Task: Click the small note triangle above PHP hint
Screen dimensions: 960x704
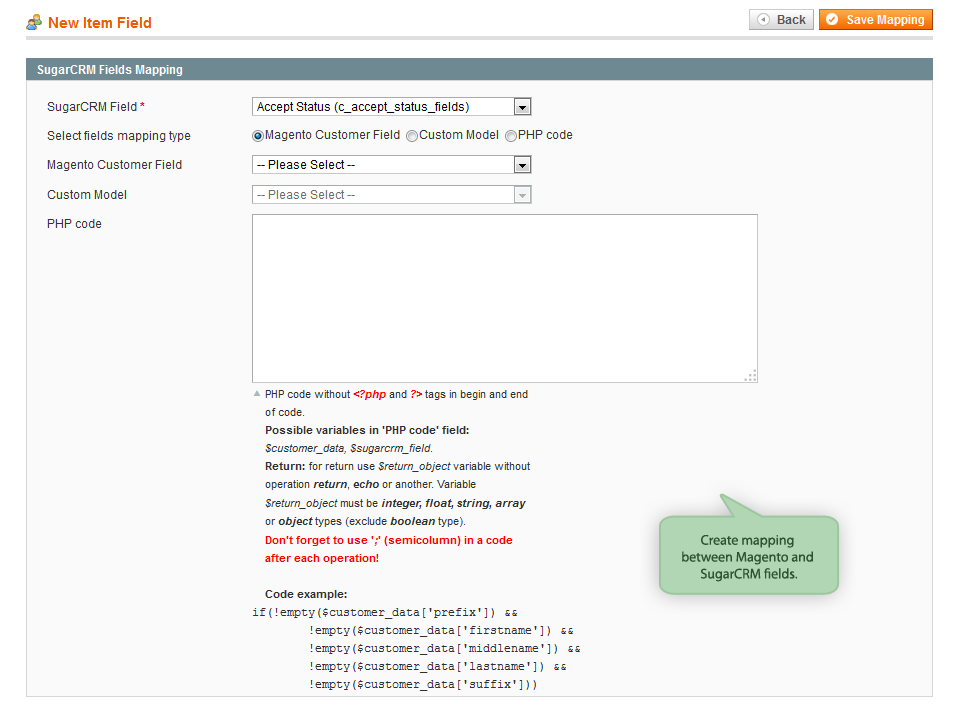Action: [x=257, y=394]
